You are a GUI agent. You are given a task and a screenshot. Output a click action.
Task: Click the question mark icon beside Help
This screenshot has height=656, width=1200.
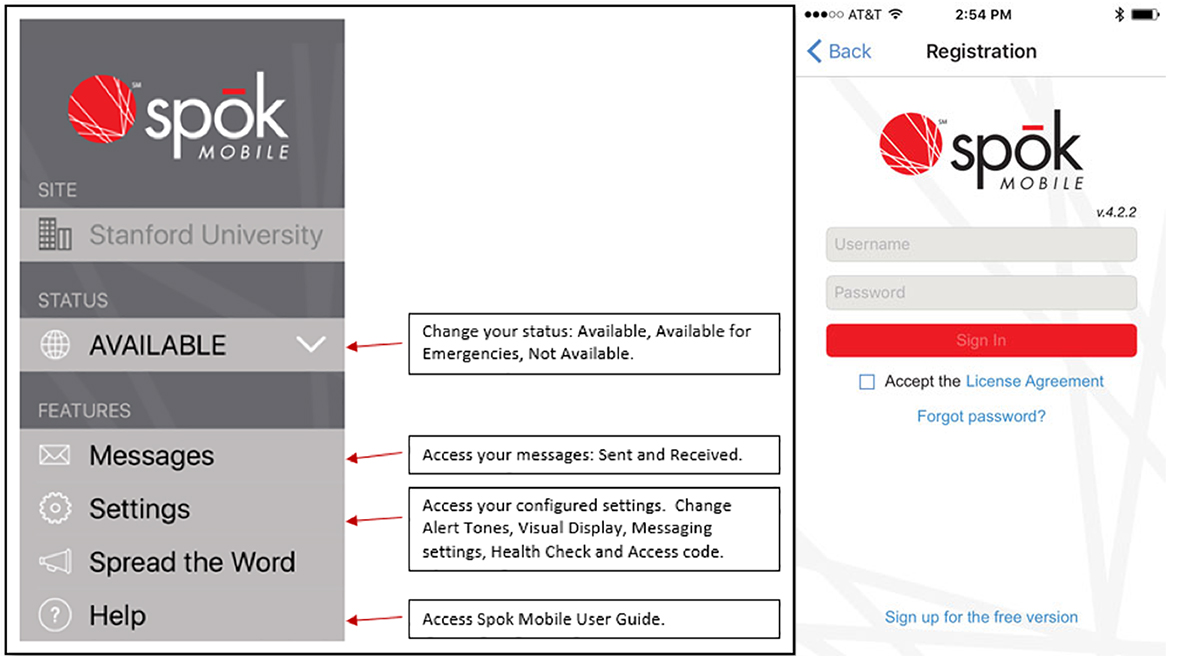(55, 615)
